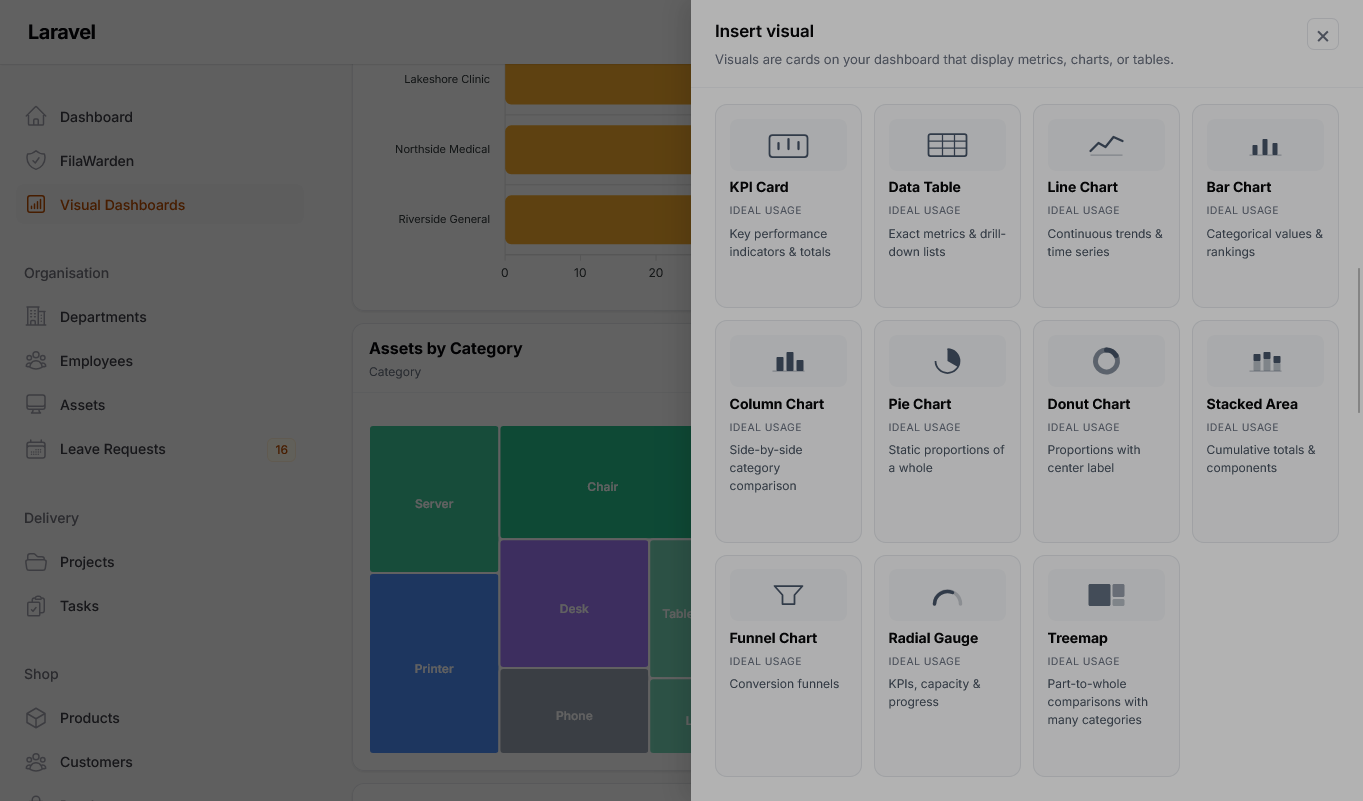Click the Desk tile in treemap
1363x801 pixels.
[574, 604]
